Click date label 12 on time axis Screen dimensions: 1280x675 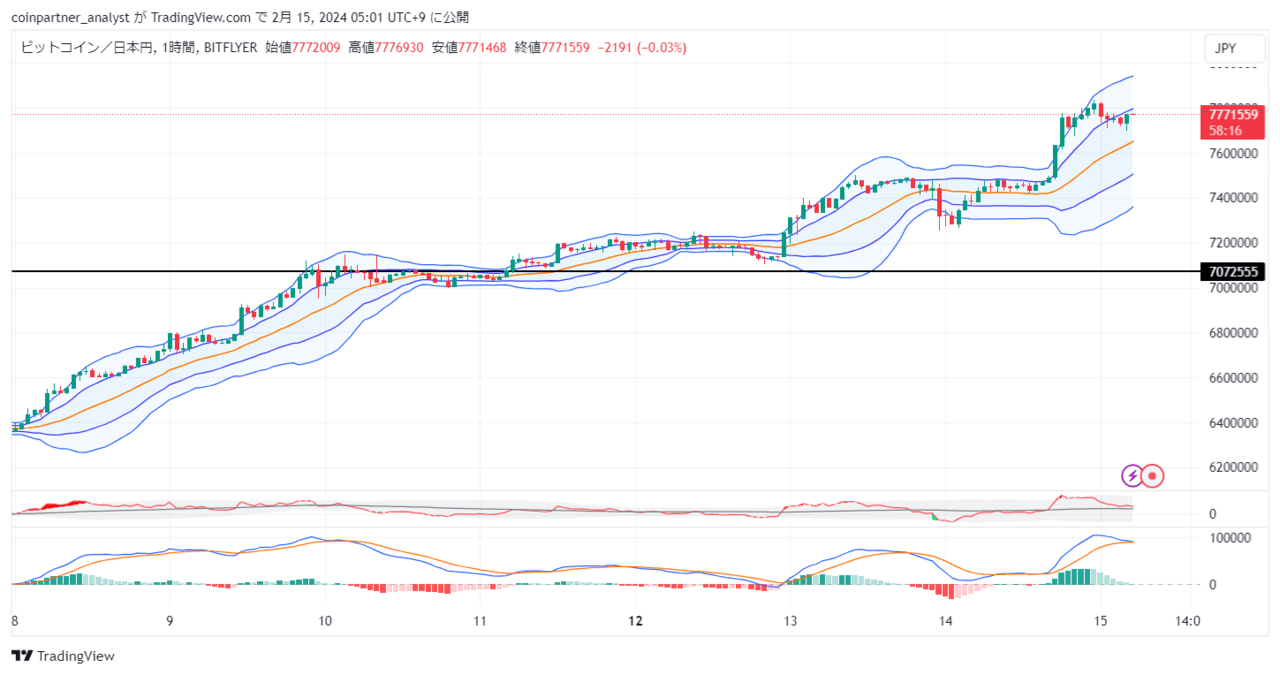click(636, 621)
